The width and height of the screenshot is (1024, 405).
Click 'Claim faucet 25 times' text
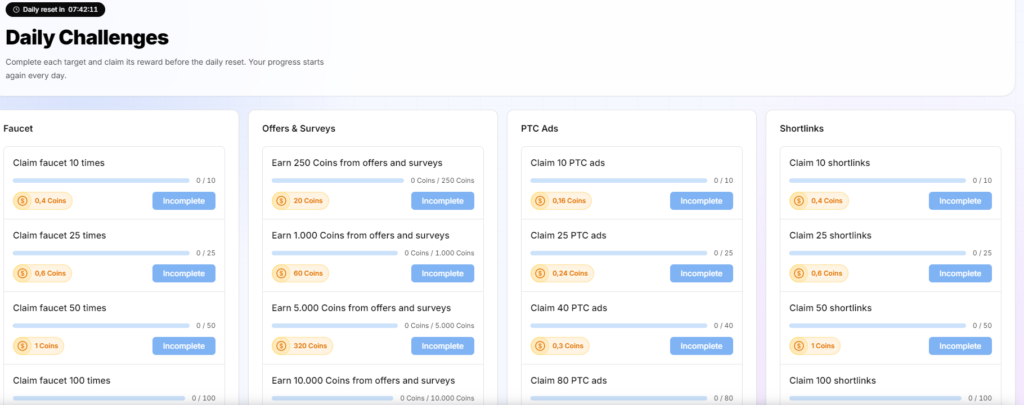pyautogui.click(x=59, y=235)
